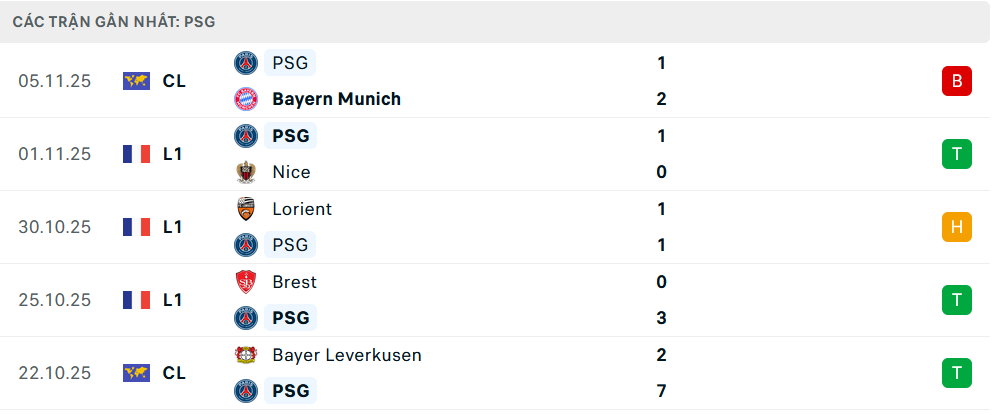Click the Bayern Munich club crest
The height and width of the screenshot is (415, 995).
(245, 99)
